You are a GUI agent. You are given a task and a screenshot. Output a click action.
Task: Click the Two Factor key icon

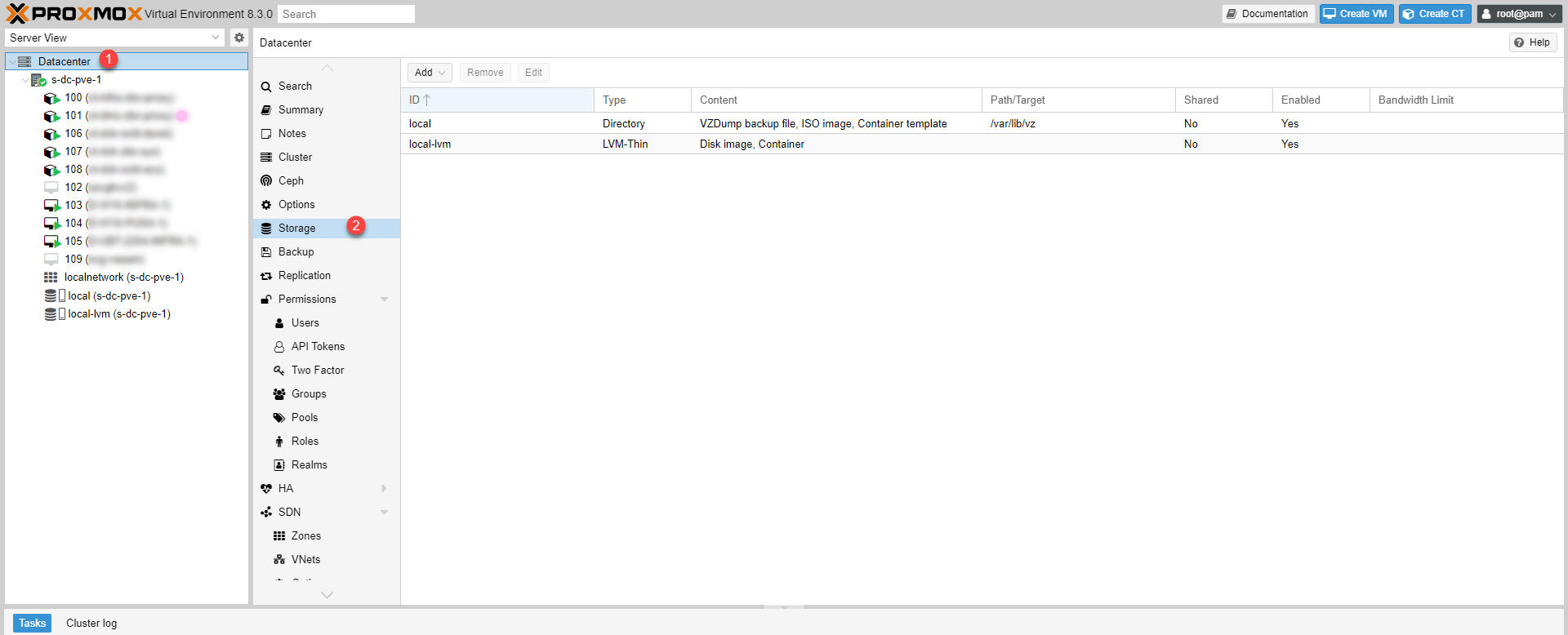tap(279, 371)
